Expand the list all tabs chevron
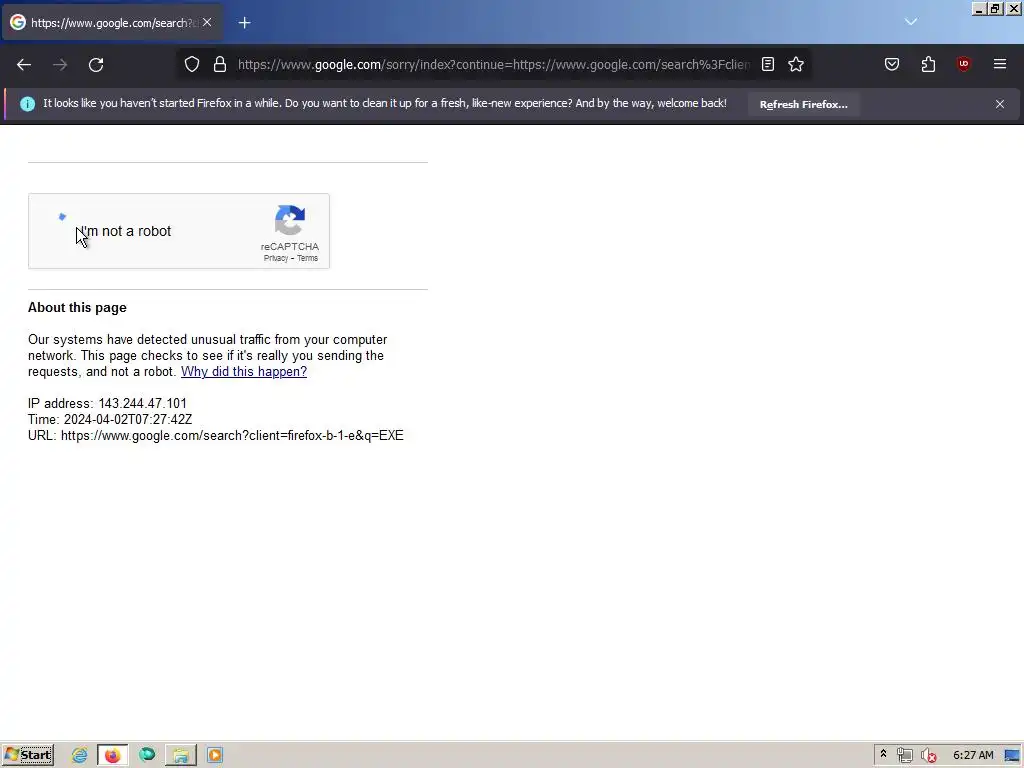Screen dimensions: 1024x768 coord(910,22)
